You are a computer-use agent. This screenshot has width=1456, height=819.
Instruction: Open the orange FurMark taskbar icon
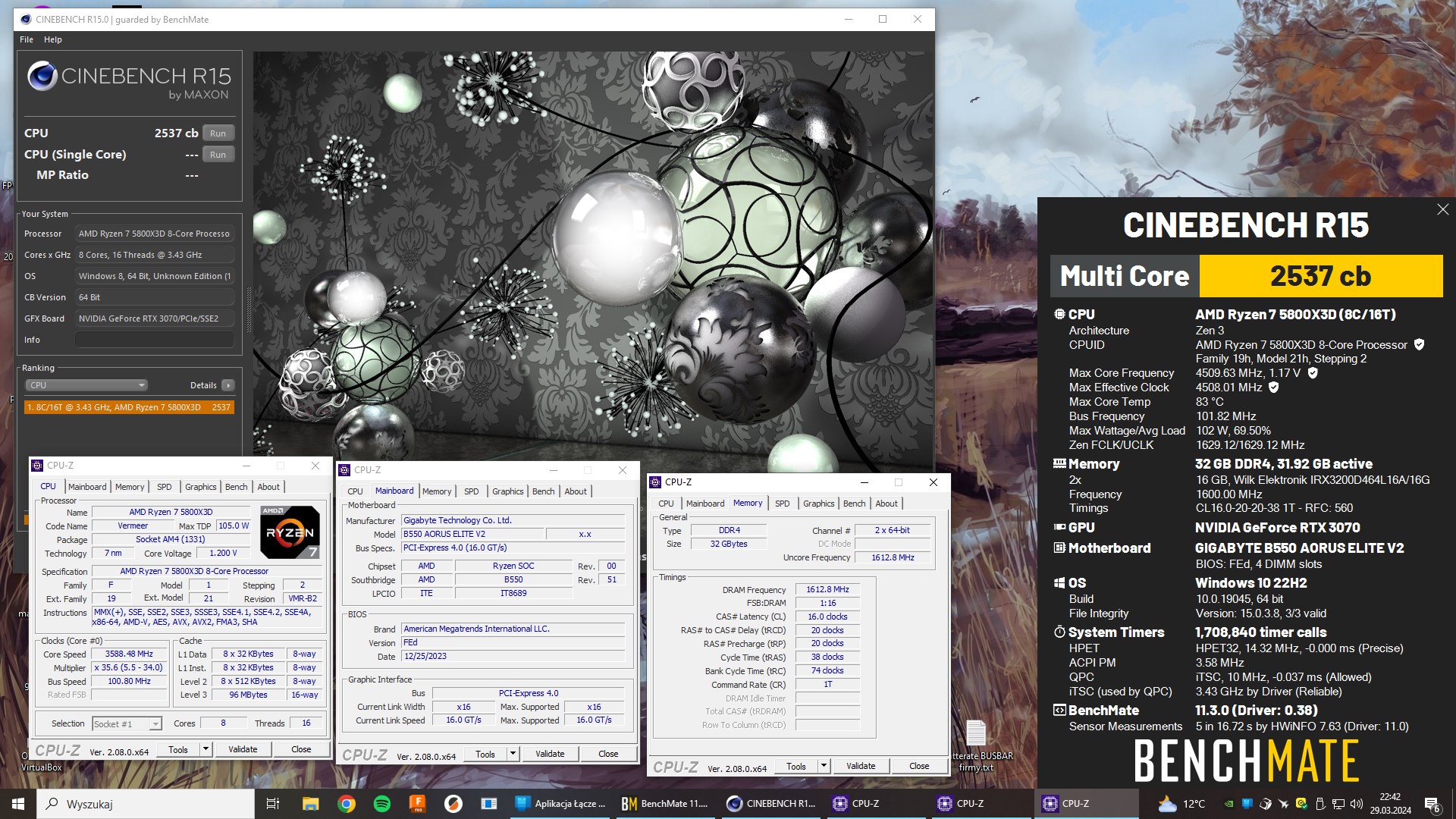pos(417,804)
